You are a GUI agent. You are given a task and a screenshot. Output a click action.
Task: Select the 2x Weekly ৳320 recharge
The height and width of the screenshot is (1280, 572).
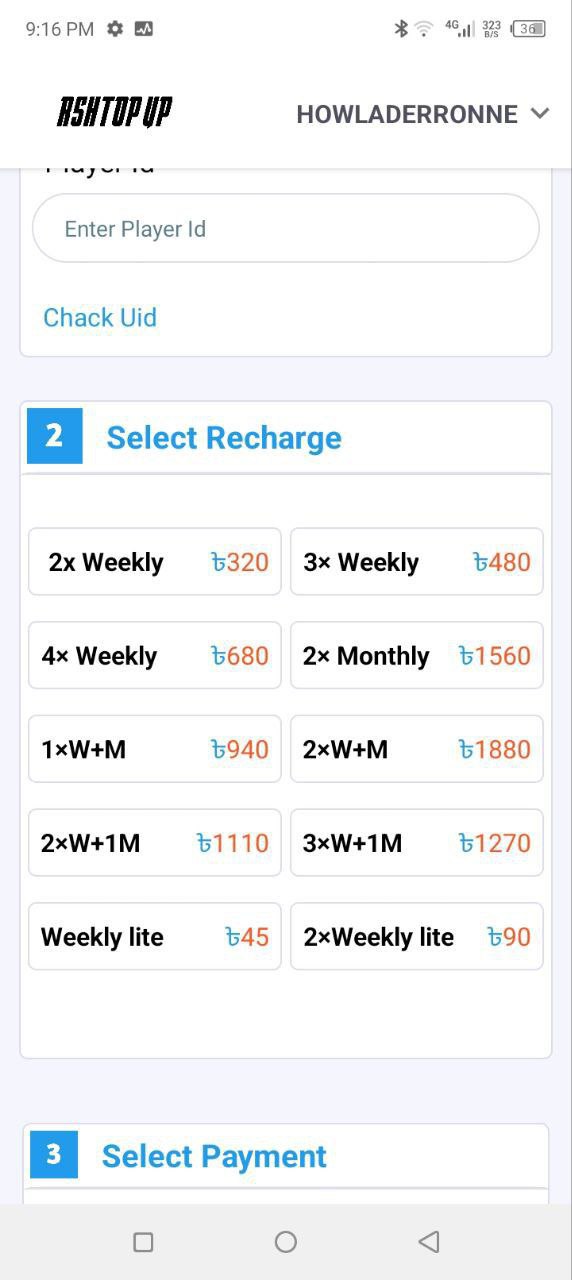click(155, 562)
